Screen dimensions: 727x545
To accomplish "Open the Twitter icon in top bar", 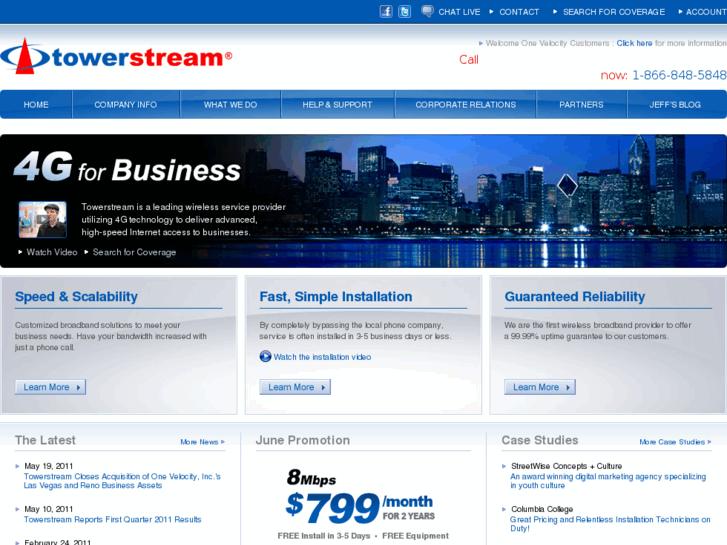I will click(404, 12).
